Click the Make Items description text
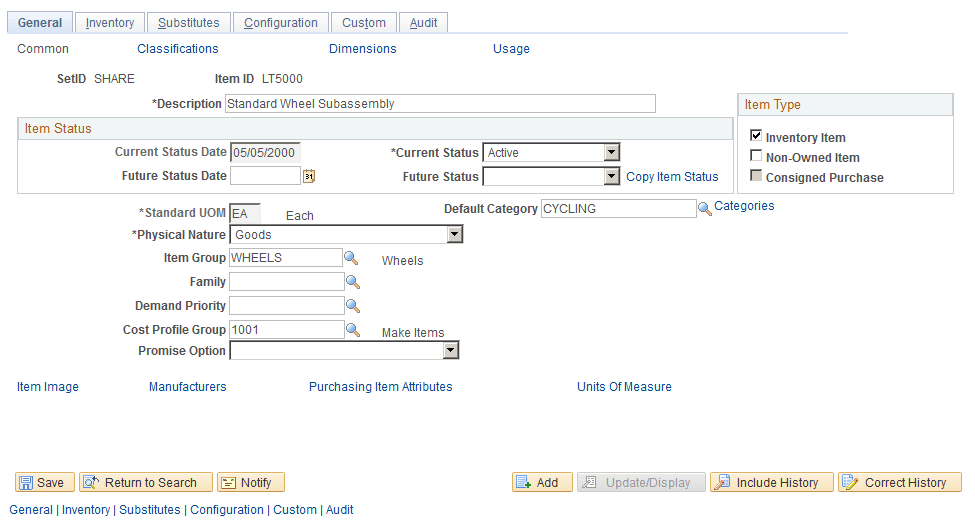 pyautogui.click(x=413, y=333)
